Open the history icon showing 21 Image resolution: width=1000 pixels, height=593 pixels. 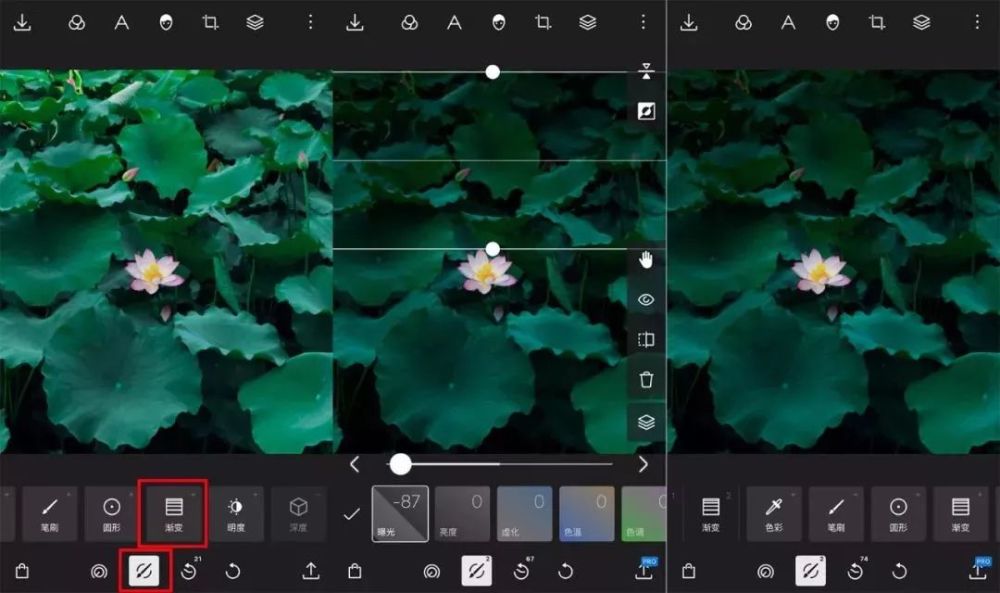tap(189, 571)
